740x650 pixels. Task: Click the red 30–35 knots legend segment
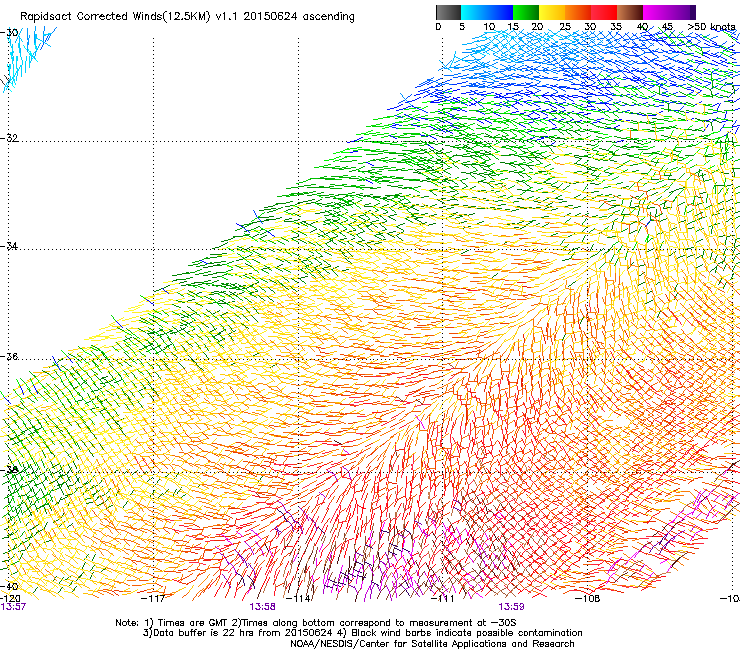[604, 12]
